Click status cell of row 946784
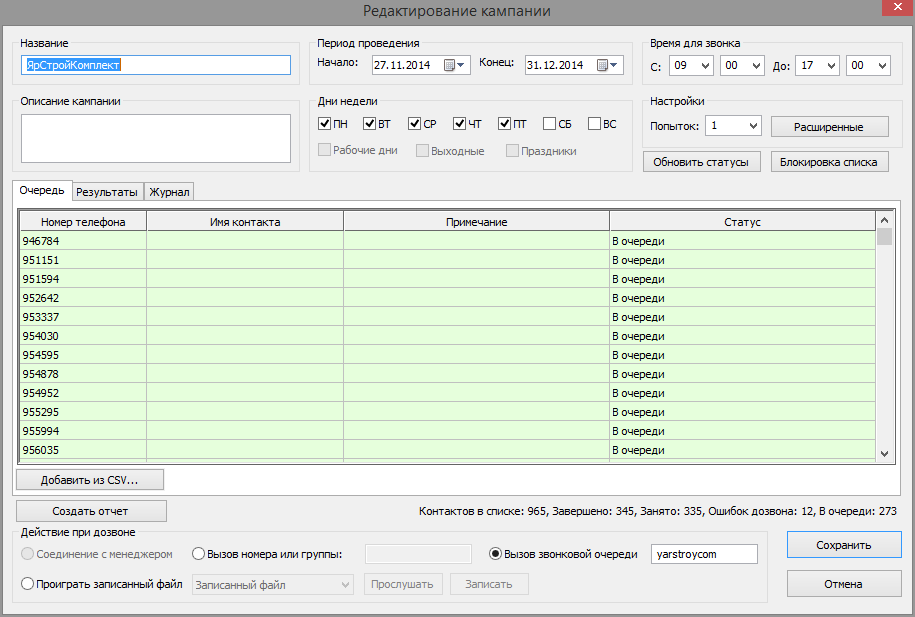 click(x=743, y=241)
